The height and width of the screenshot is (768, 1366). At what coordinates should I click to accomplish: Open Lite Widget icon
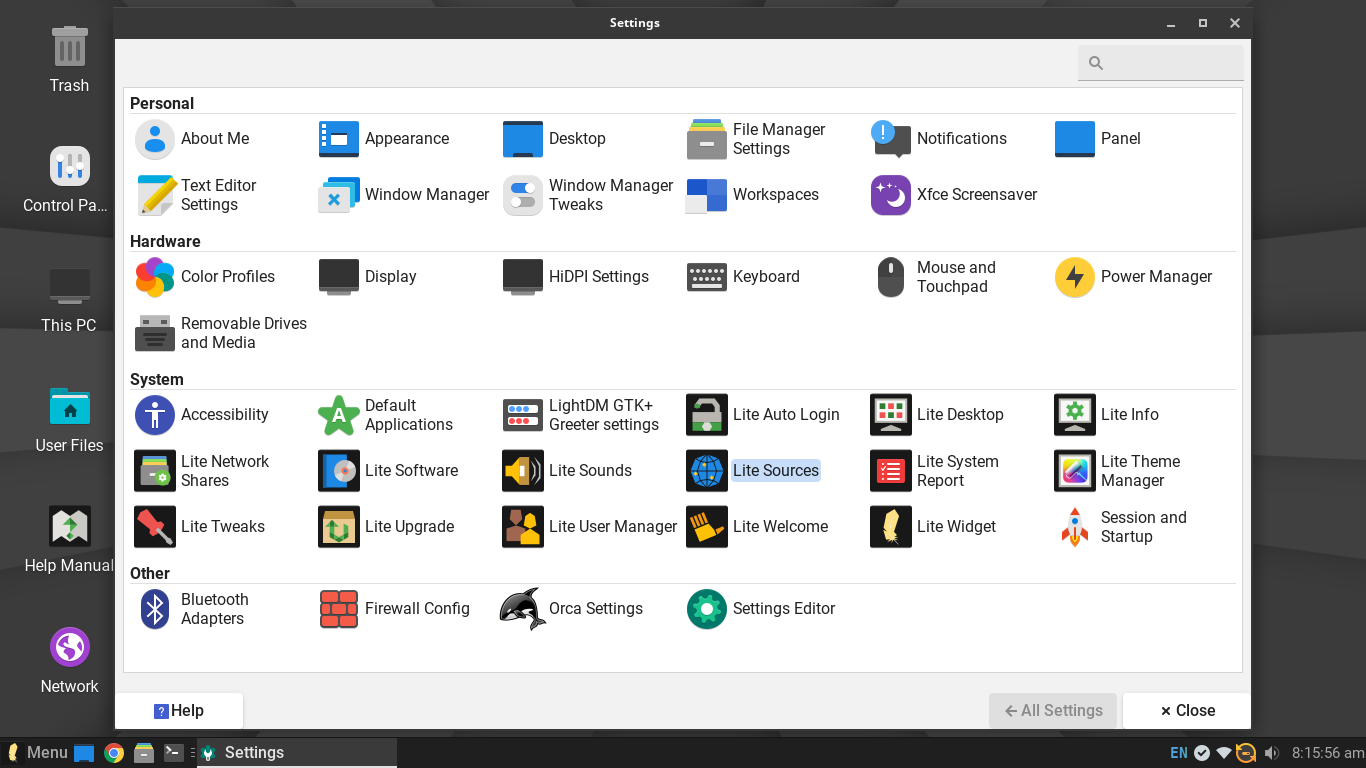click(x=891, y=527)
